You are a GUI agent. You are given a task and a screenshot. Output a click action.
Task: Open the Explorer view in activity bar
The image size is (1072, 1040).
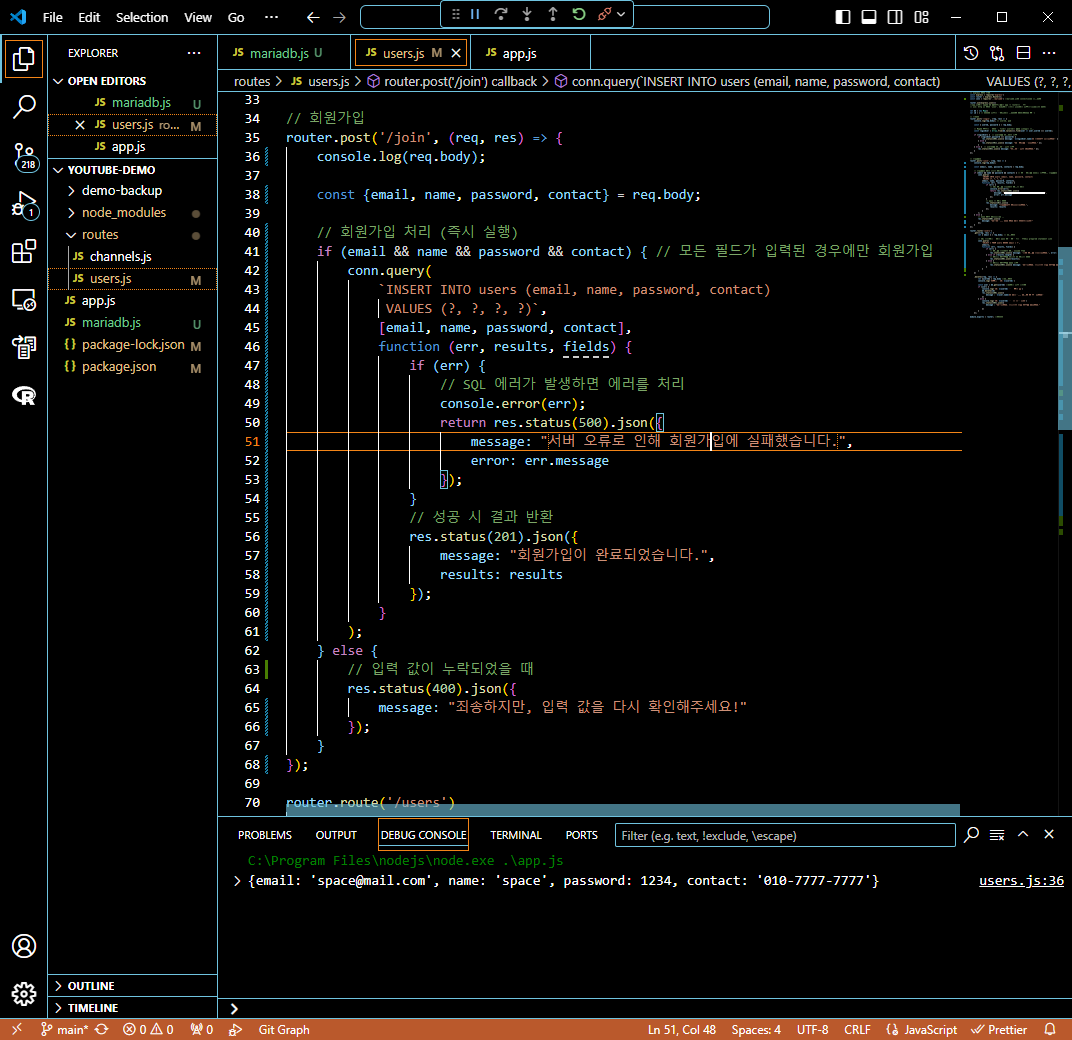24,59
